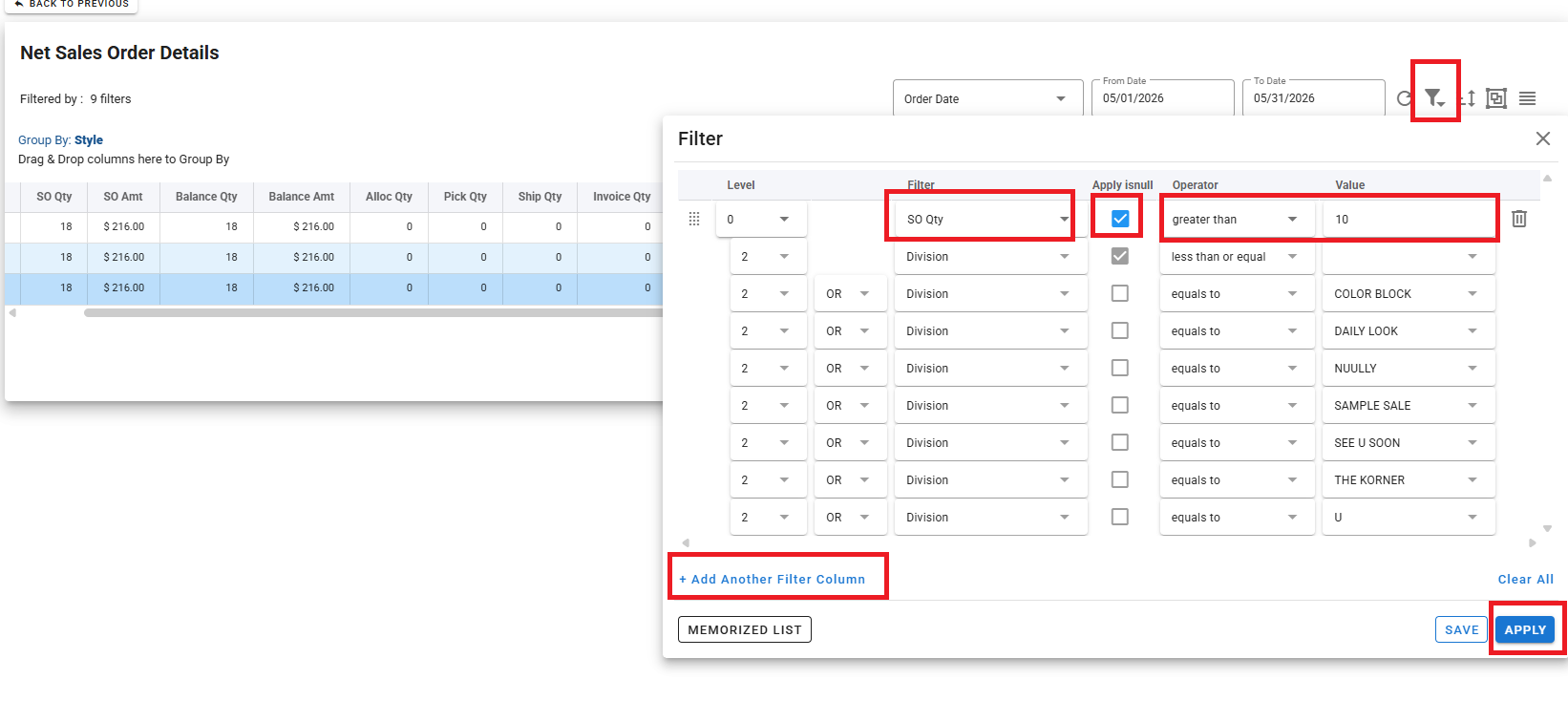Image resolution: width=1568 pixels, height=701 pixels.
Task: Click filter panel scroll-right arrow
Action: [x=1532, y=542]
